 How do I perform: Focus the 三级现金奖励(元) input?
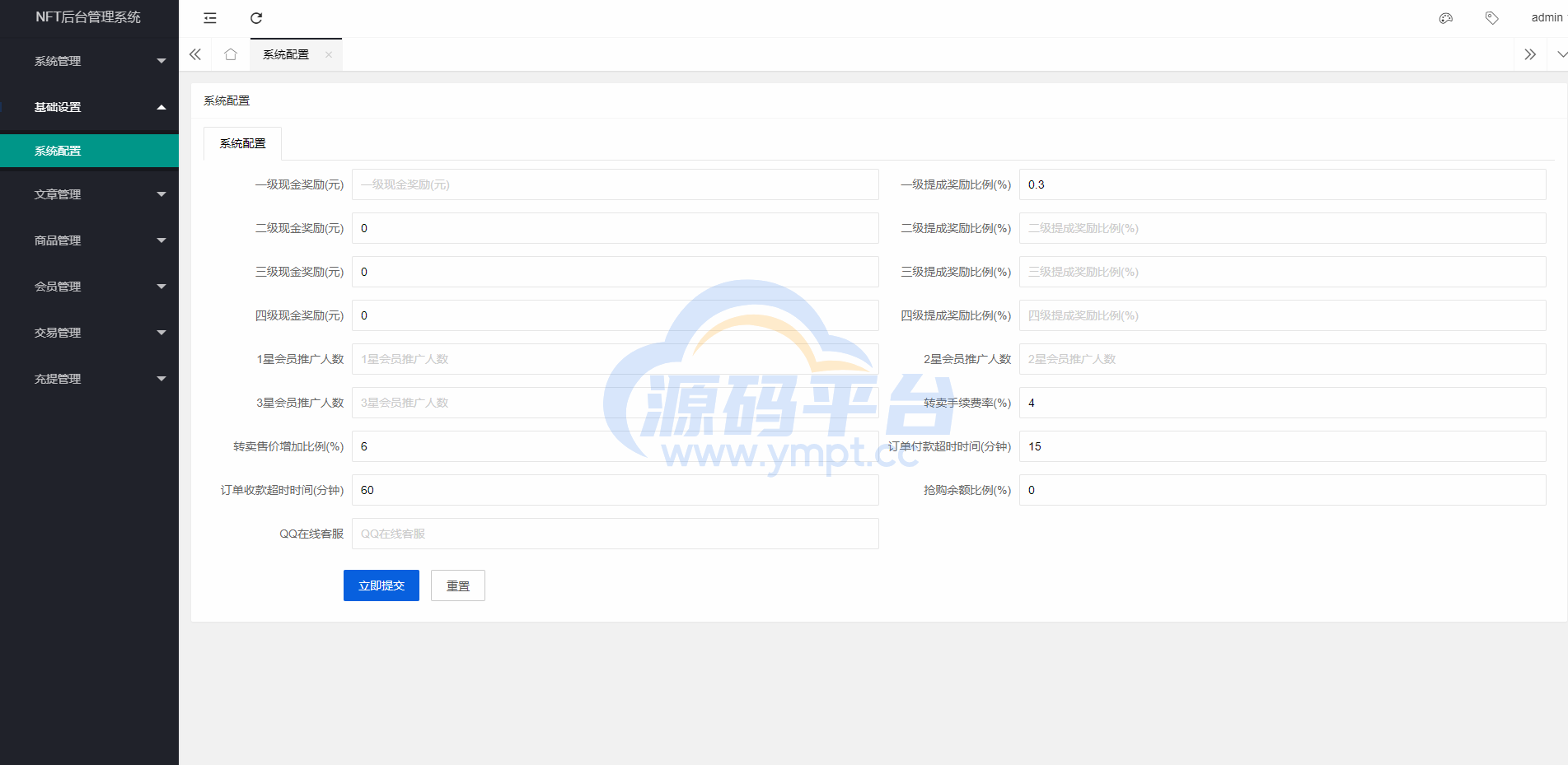coord(615,272)
